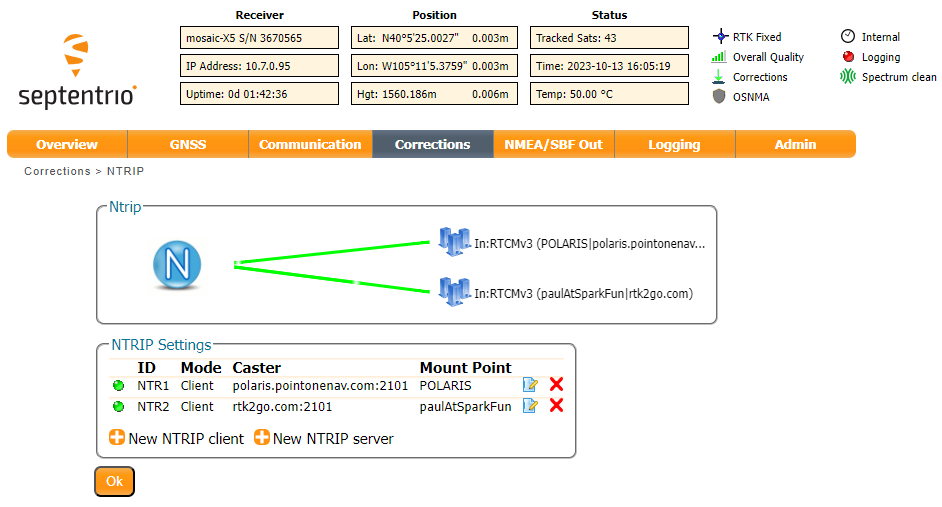Click the New NTRIP server link
The image size is (942, 507).
(x=333, y=439)
